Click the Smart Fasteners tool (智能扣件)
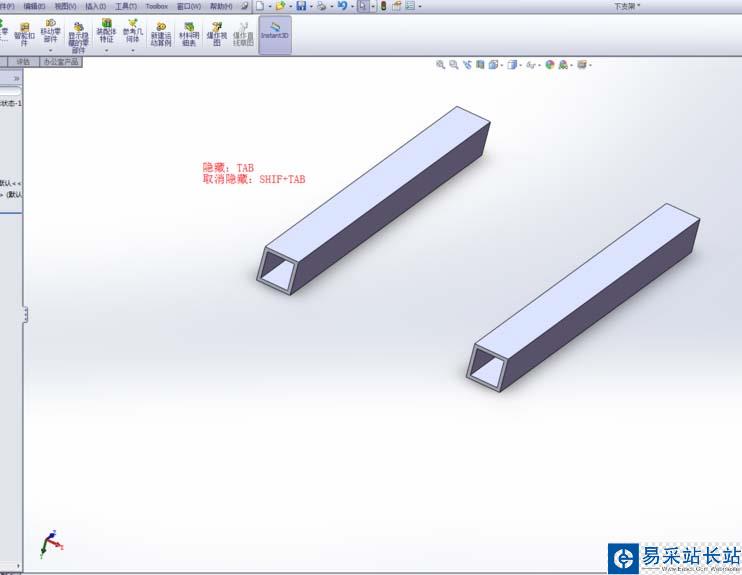 pos(24,35)
